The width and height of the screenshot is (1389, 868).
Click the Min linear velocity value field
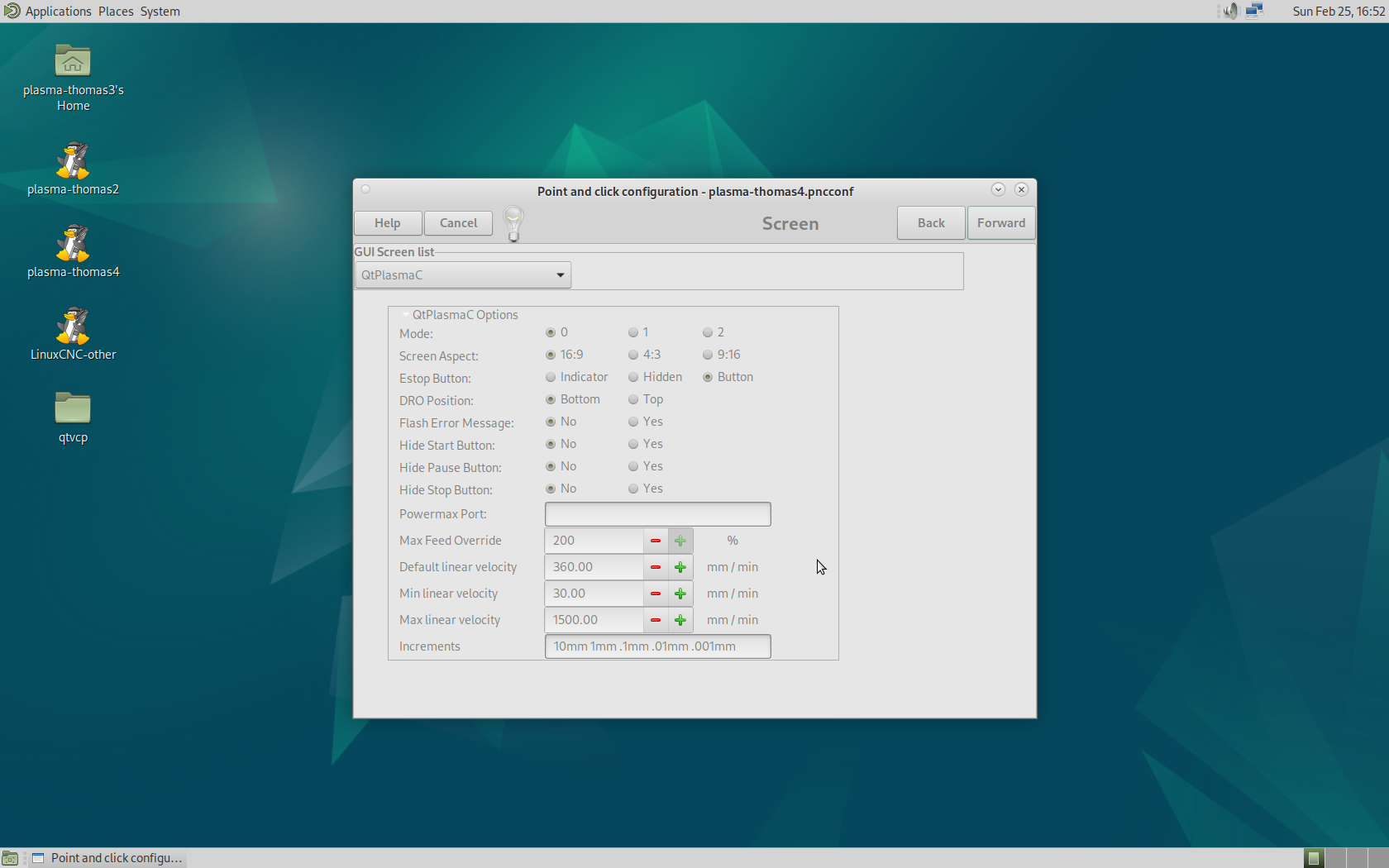[594, 594]
